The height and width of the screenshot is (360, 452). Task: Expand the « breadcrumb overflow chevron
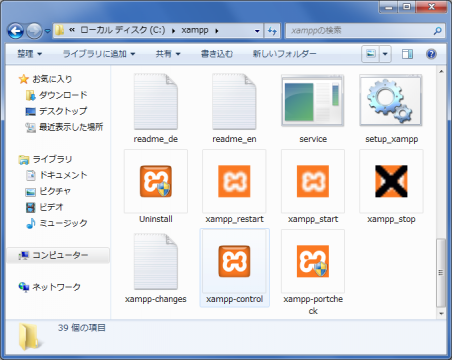click(x=71, y=30)
